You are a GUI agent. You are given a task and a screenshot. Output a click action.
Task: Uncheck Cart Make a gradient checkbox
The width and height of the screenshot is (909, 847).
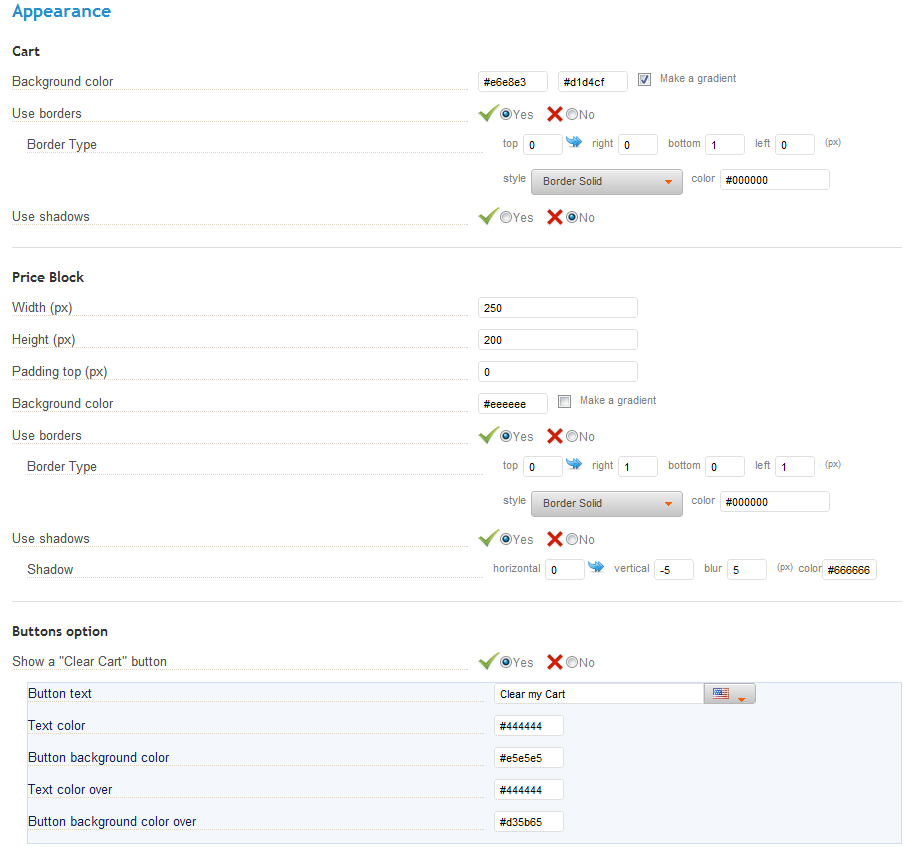[x=644, y=79]
